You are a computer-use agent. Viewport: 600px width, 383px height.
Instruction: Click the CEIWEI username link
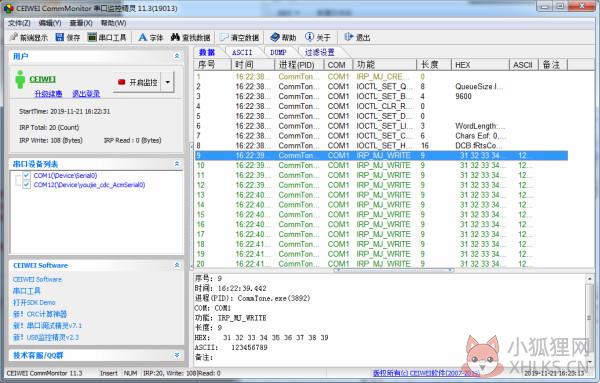click(x=42, y=79)
